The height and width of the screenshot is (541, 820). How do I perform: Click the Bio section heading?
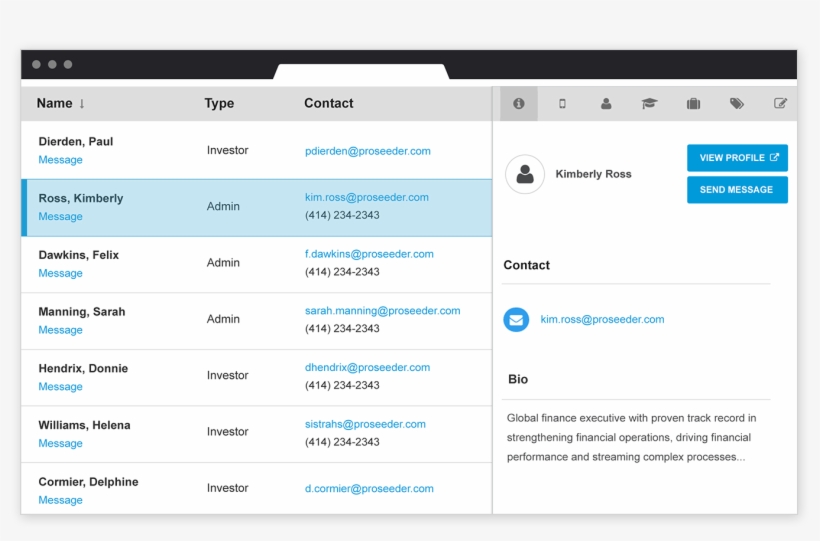coord(518,379)
